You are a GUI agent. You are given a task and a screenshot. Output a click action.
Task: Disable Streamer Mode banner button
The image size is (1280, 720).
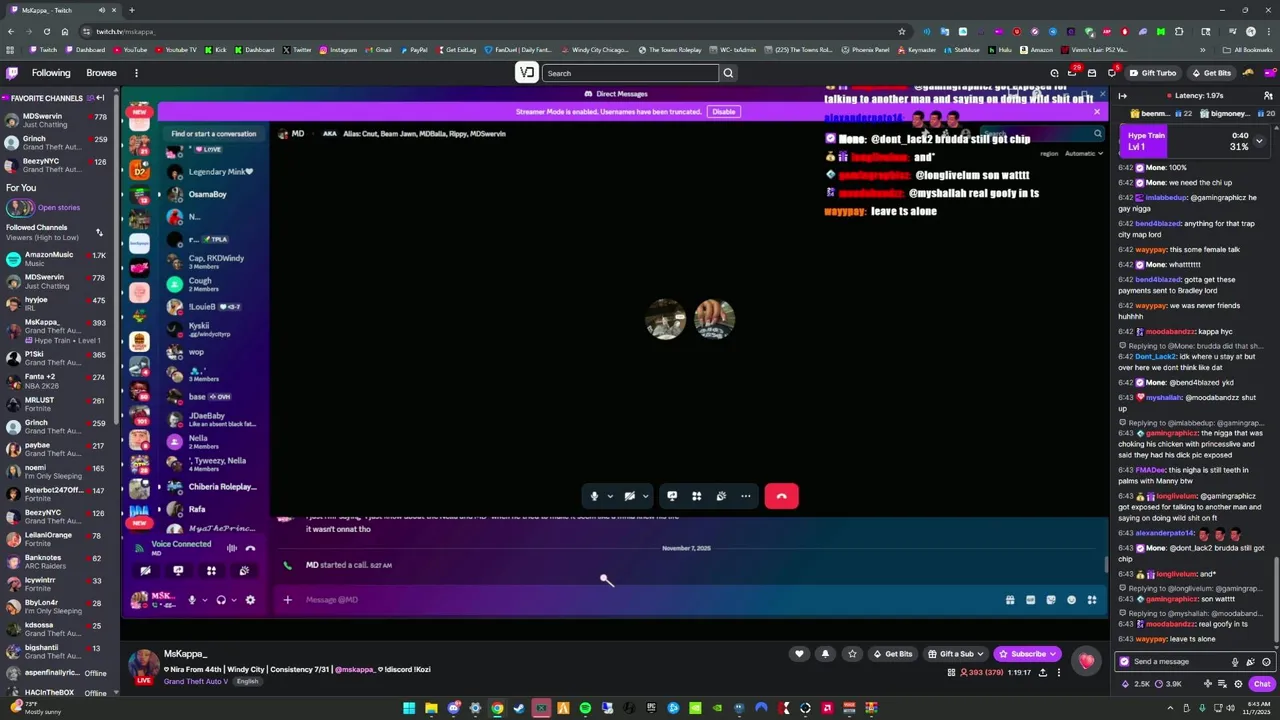[x=723, y=112]
